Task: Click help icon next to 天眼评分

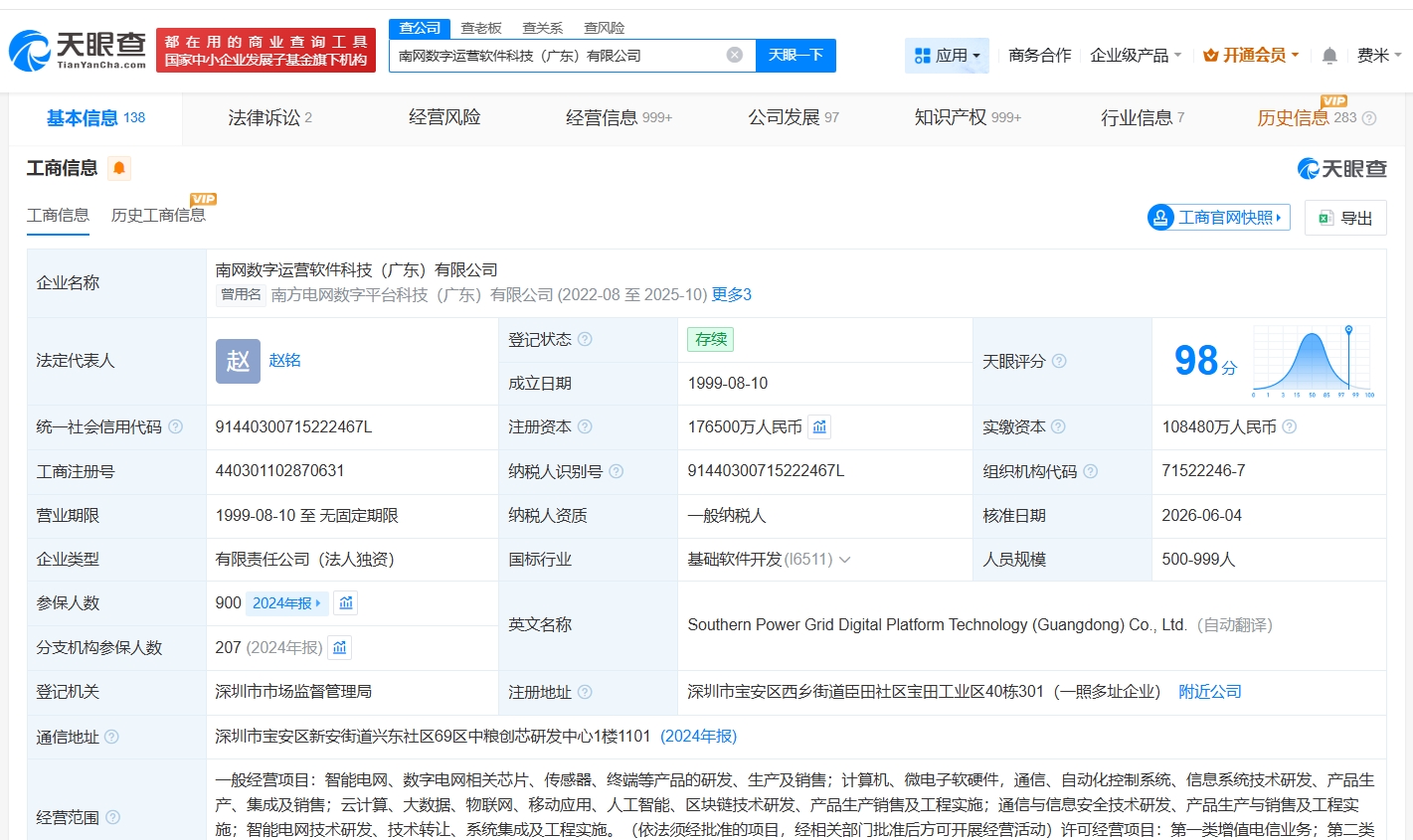Action: 1059,361
